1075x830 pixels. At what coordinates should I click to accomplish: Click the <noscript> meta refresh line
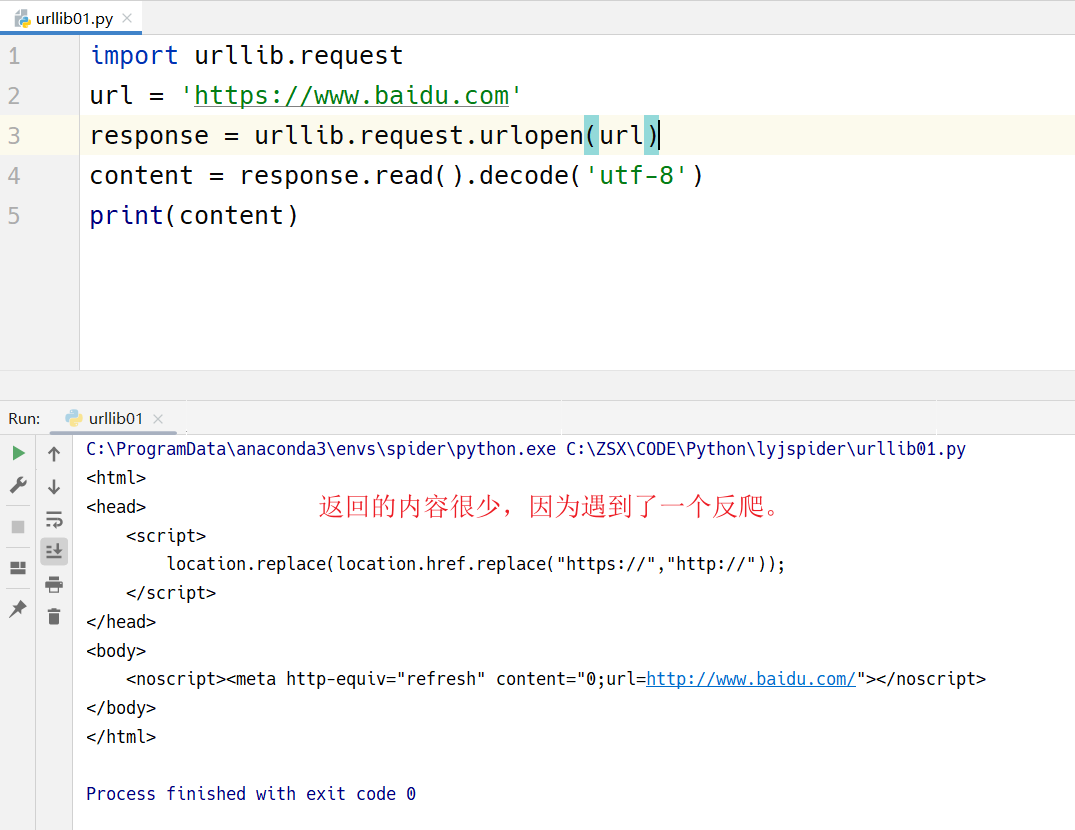click(x=556, y=679)
